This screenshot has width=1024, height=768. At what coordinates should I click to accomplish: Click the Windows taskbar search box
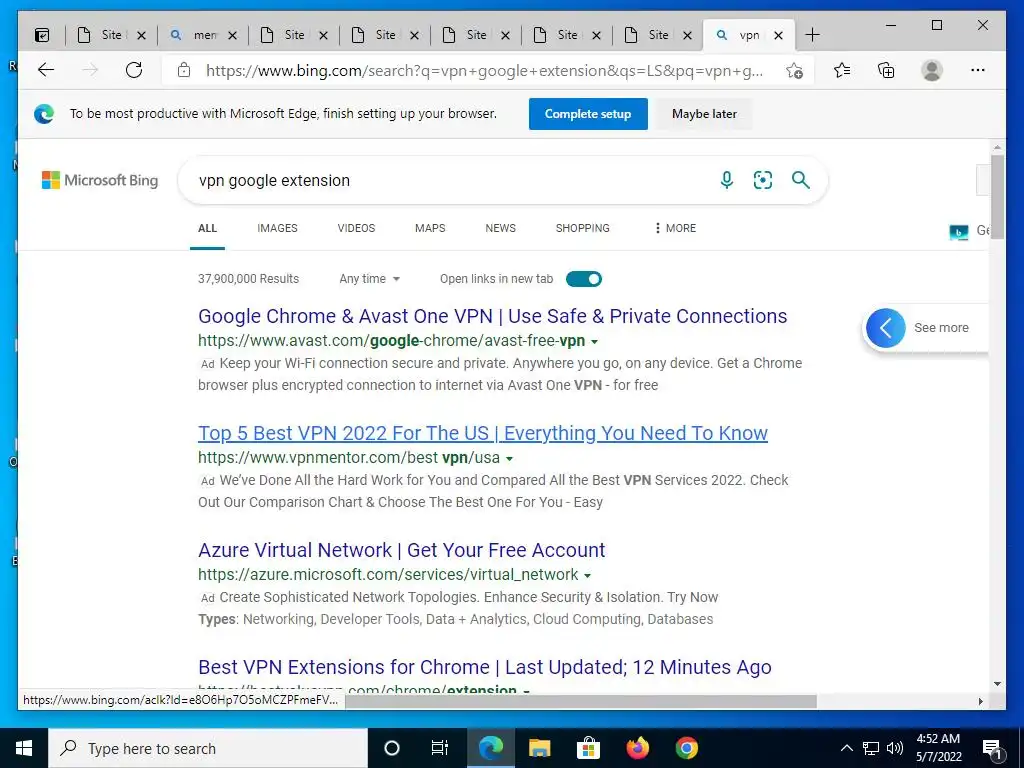(x=208, y=748)
